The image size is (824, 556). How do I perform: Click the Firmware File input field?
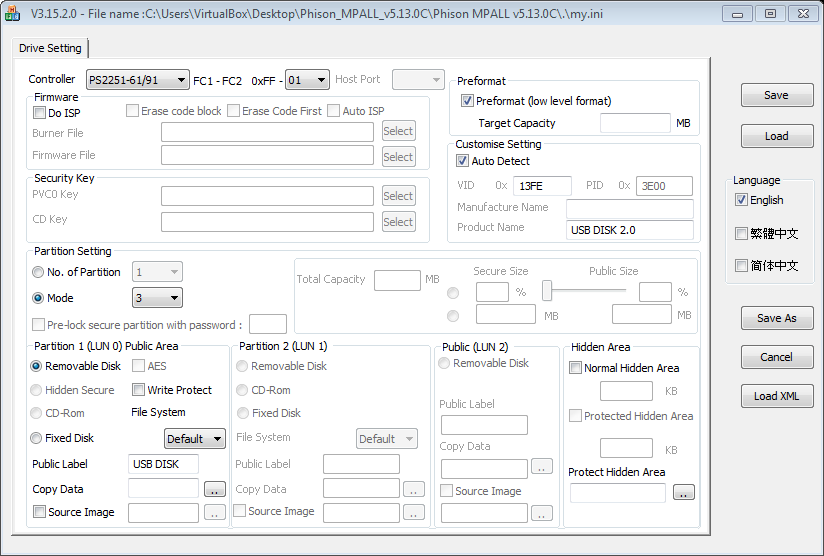click(267, 155)
